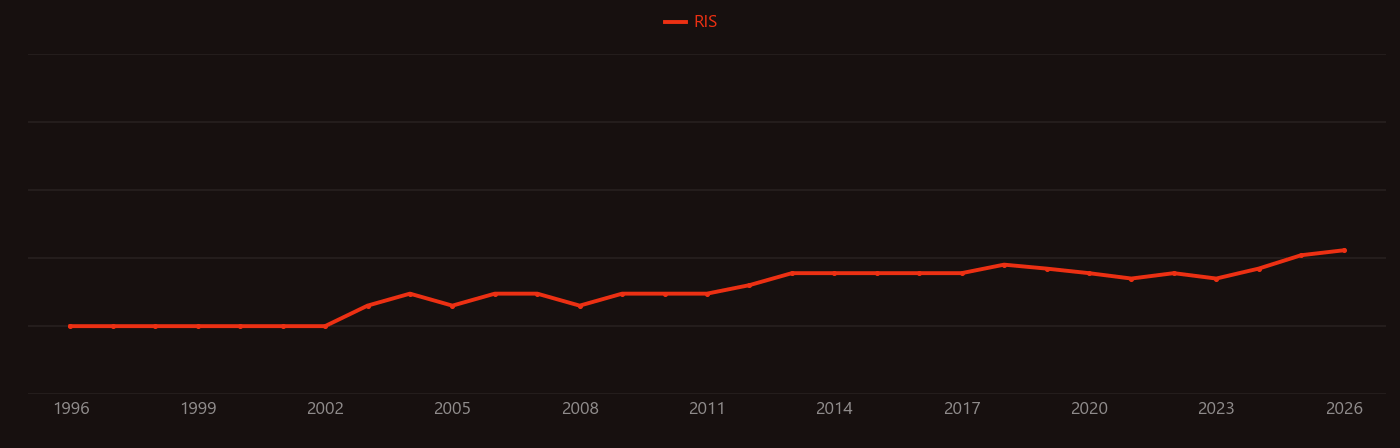The image size is (1400, 448).
Task: Select the RIS data point at 2013
Action: pyautogui.click(x=792, y=273)
